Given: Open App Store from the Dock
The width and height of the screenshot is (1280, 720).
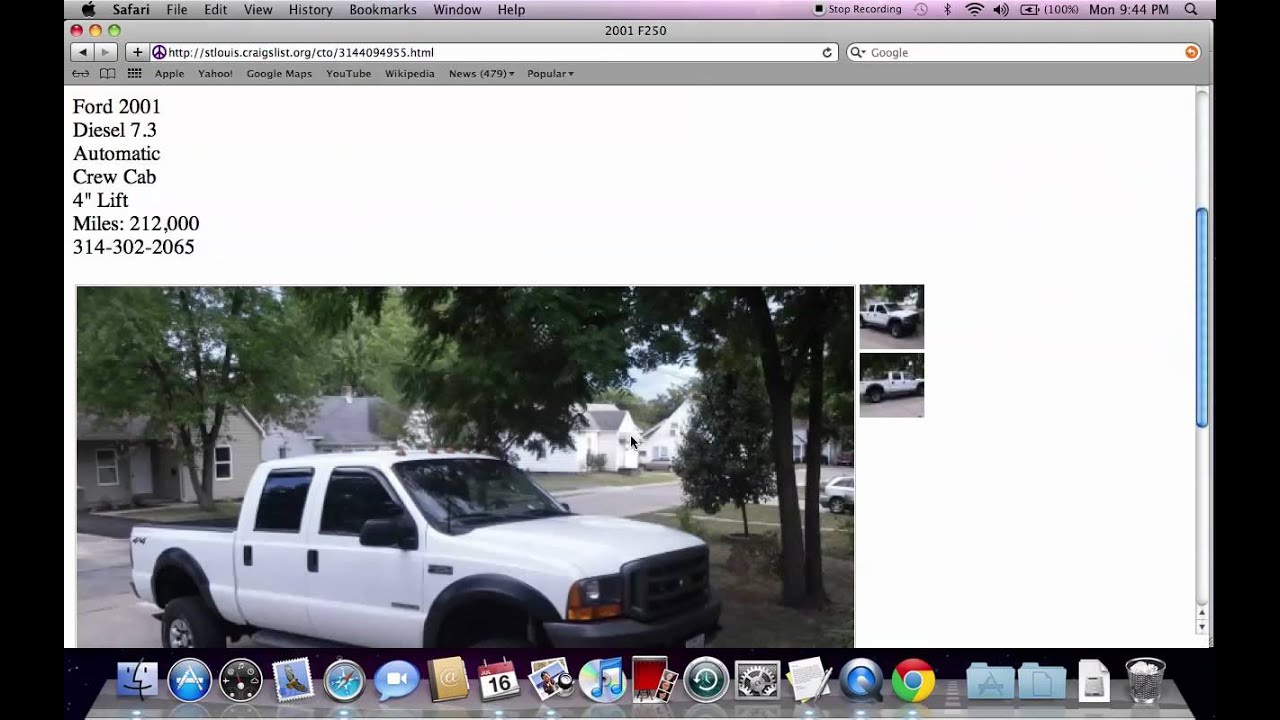Looking at the screenshot, I should point(189,681).
